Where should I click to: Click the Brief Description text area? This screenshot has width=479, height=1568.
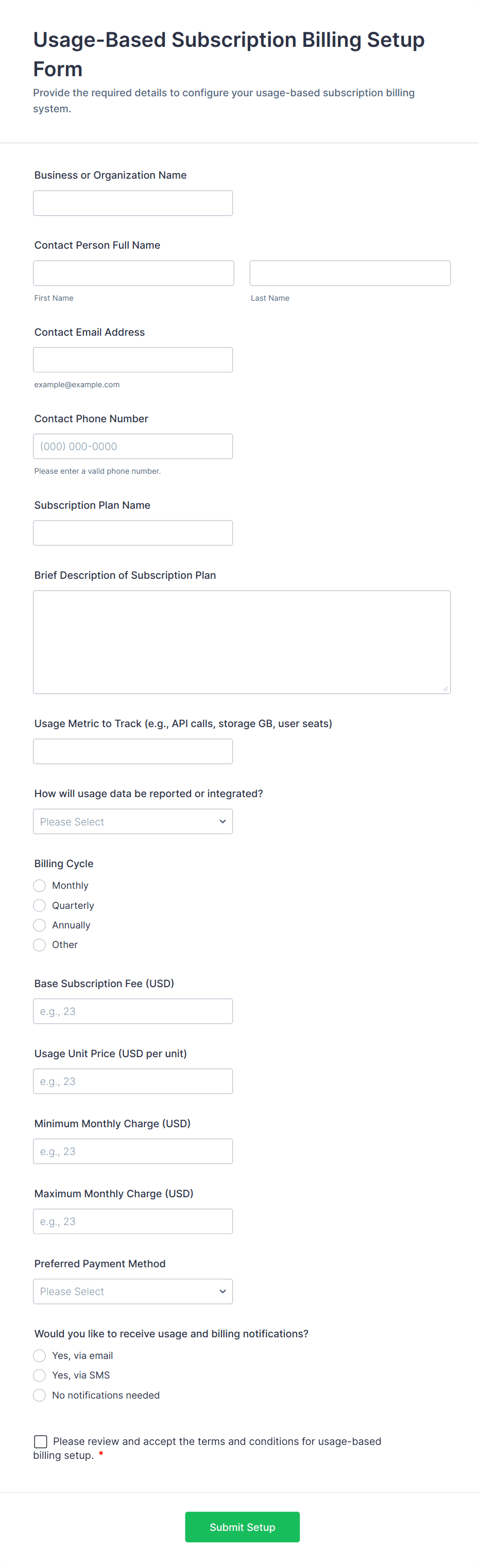[x=242, y=642]
